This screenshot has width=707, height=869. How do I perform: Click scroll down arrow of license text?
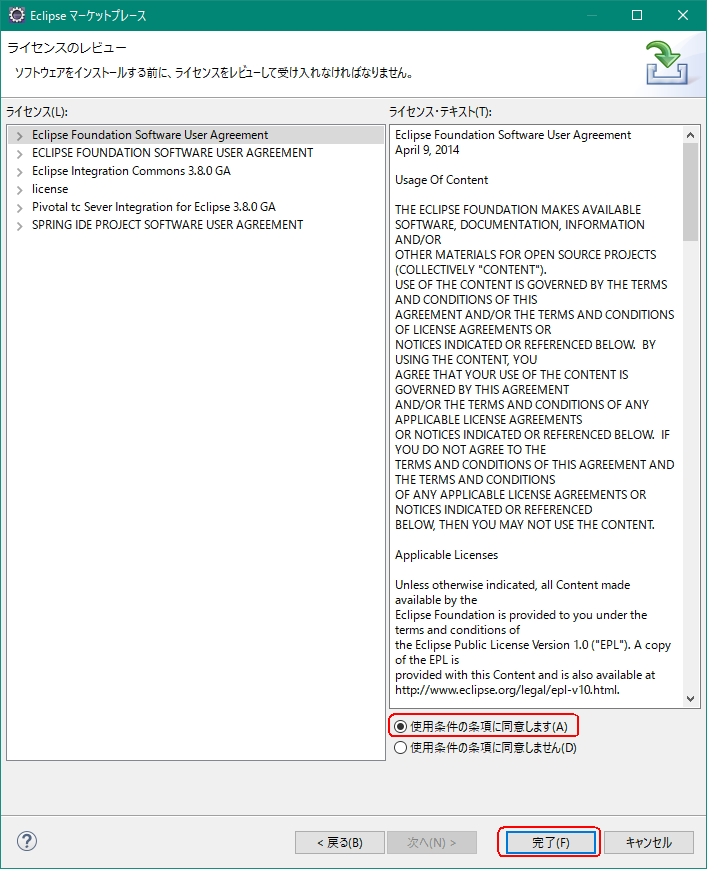tap(690, 699)
